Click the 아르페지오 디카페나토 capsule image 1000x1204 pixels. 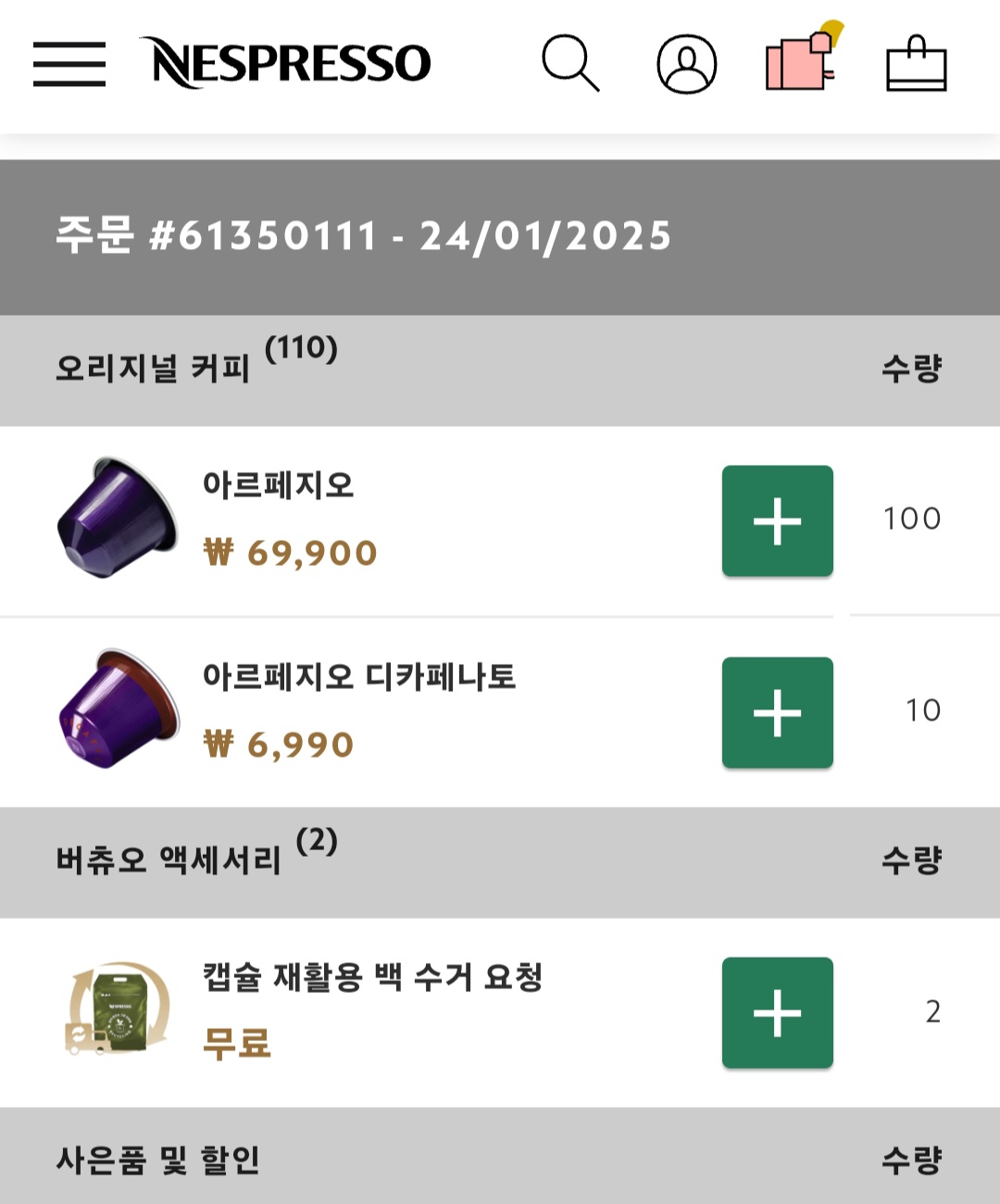(x=119, y=709)
